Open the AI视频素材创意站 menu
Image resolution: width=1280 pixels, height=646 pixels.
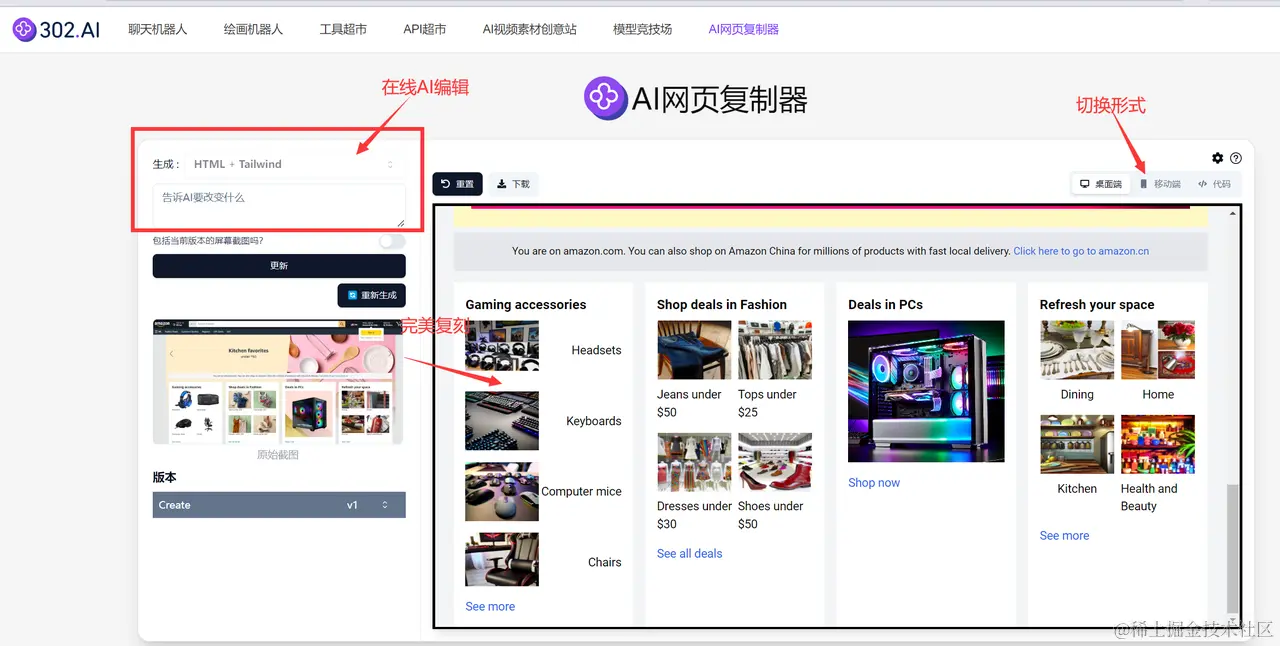click(x=529, y=29)
